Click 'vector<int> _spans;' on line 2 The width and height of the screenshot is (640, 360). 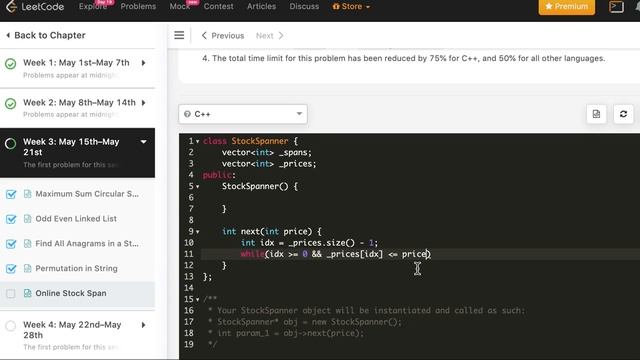[267, 153]
